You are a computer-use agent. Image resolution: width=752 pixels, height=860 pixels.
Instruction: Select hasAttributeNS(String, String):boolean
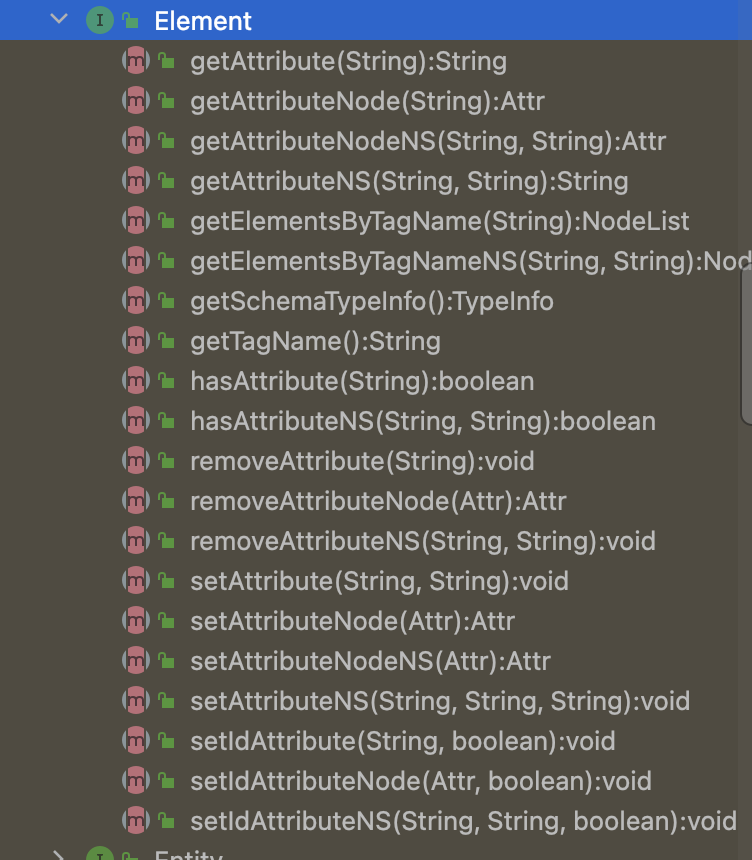(423, 421)
